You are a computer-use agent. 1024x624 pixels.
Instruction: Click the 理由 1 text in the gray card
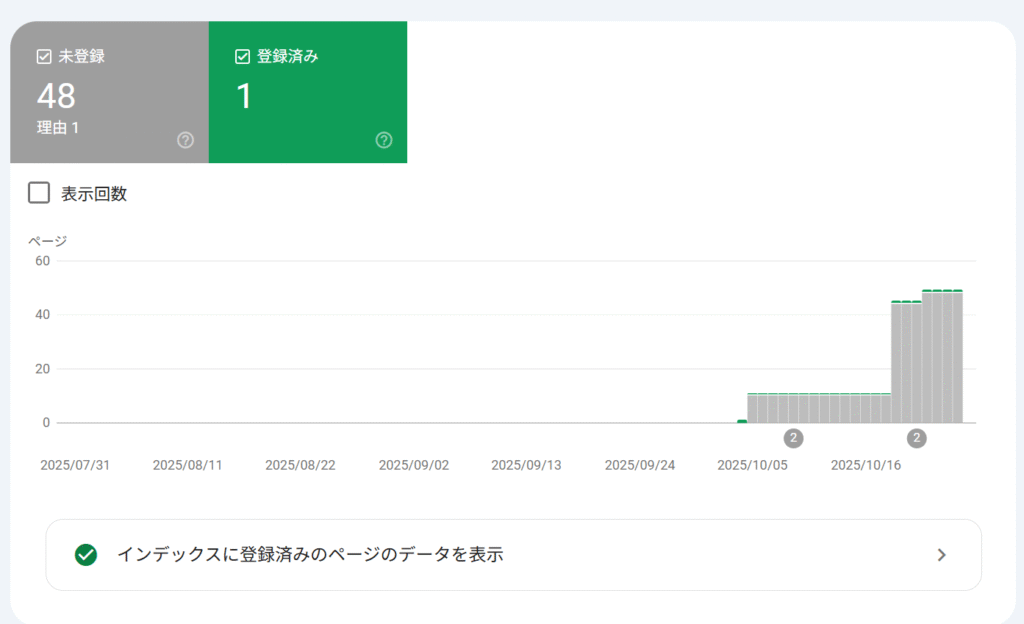coord(58,128)
